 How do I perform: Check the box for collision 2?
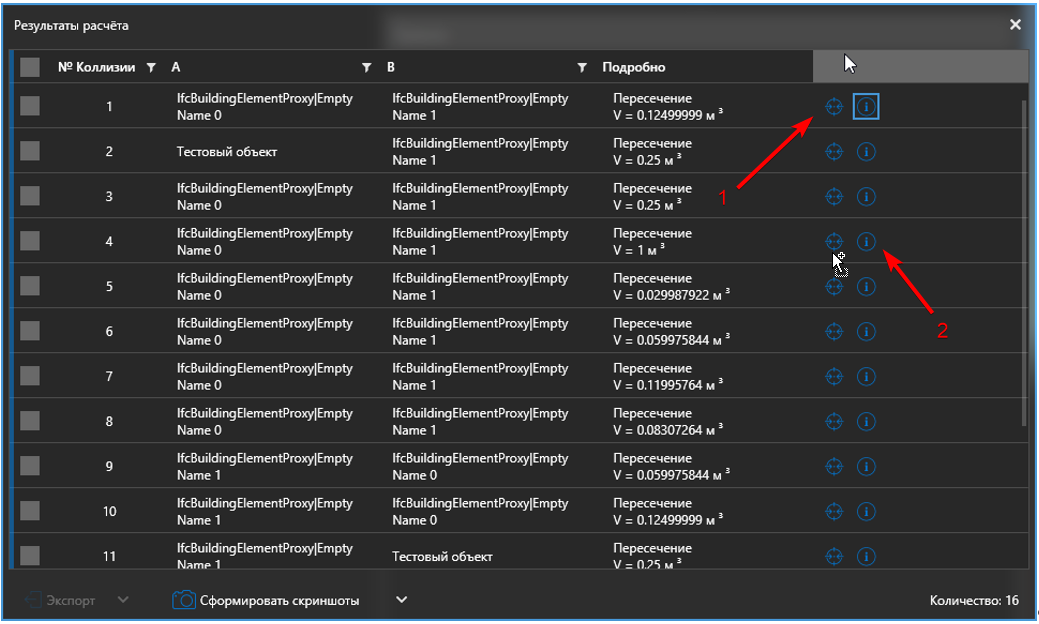pos(30,151)
